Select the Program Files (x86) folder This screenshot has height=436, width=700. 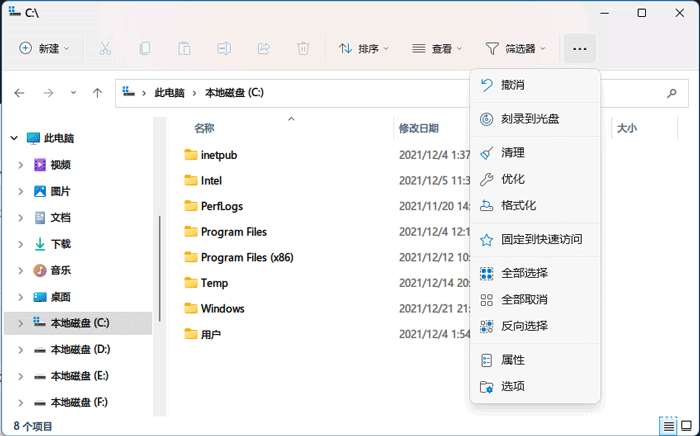tap(247, 257)
